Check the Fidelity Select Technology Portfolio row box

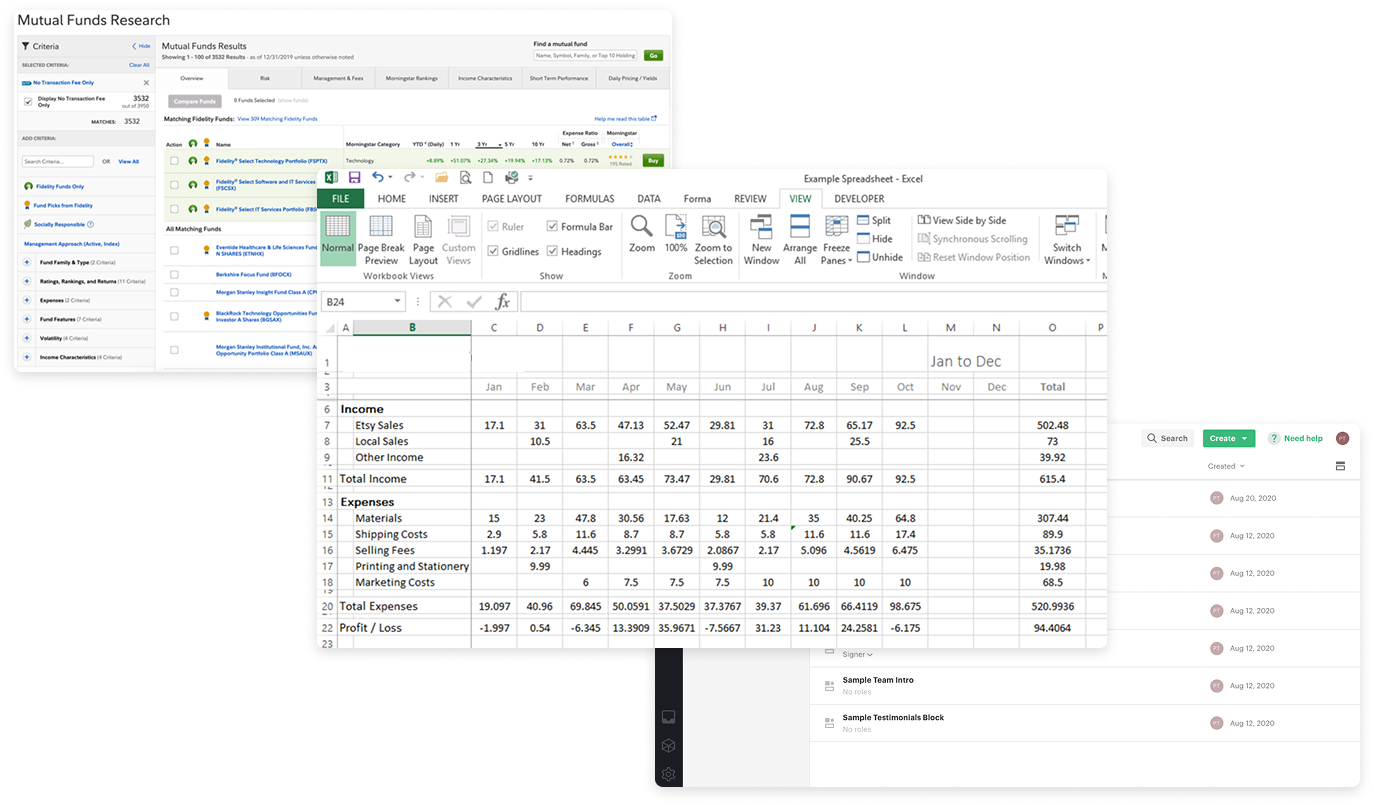pyautogui.click(x=174, y=160)
